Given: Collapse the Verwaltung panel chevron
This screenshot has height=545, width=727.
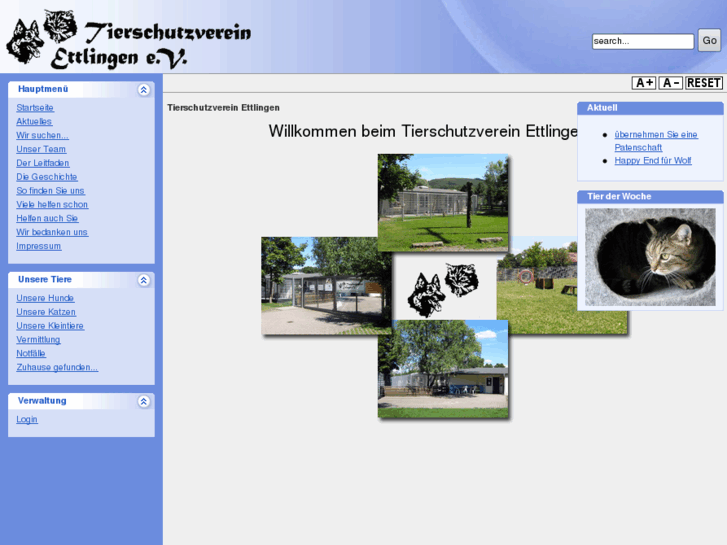Looking at the screenshot, I should click(x=144, y=401).
